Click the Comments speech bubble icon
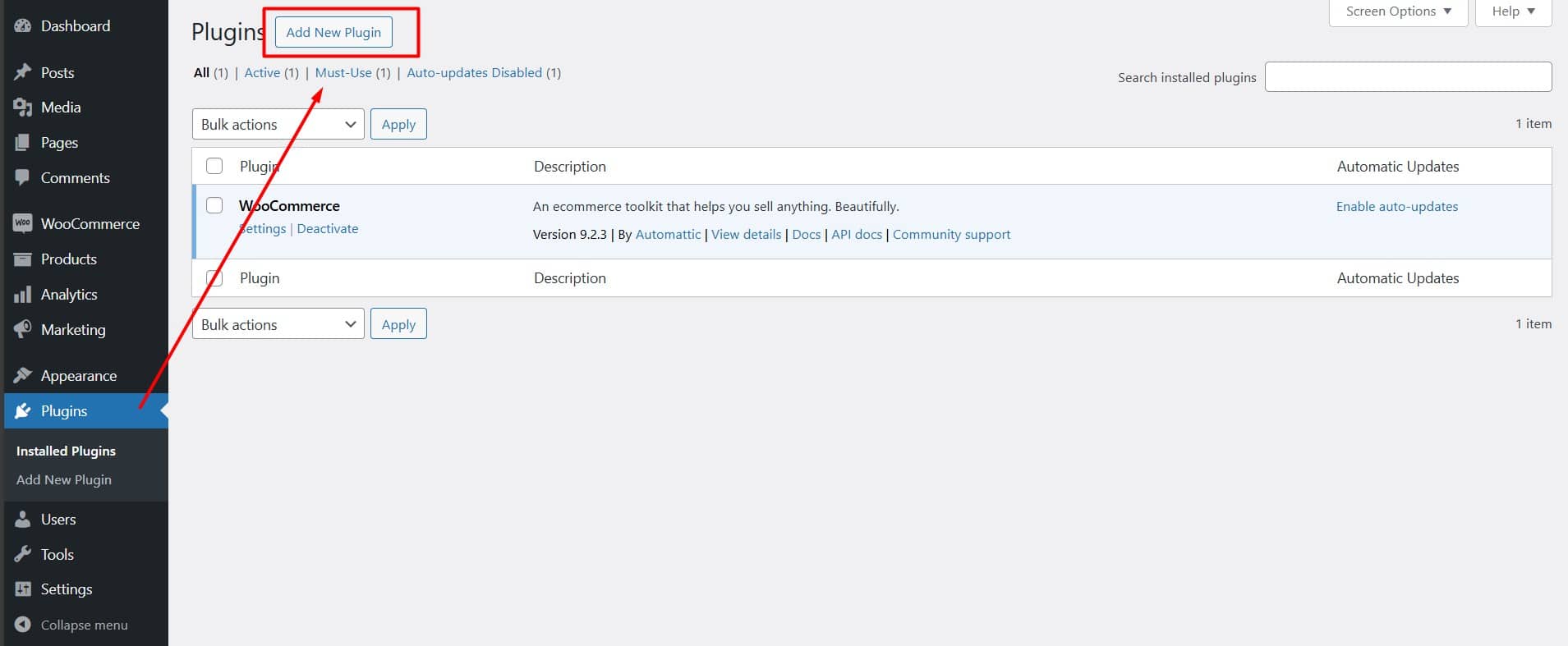Screen dimensions: 1568x646 23,177
